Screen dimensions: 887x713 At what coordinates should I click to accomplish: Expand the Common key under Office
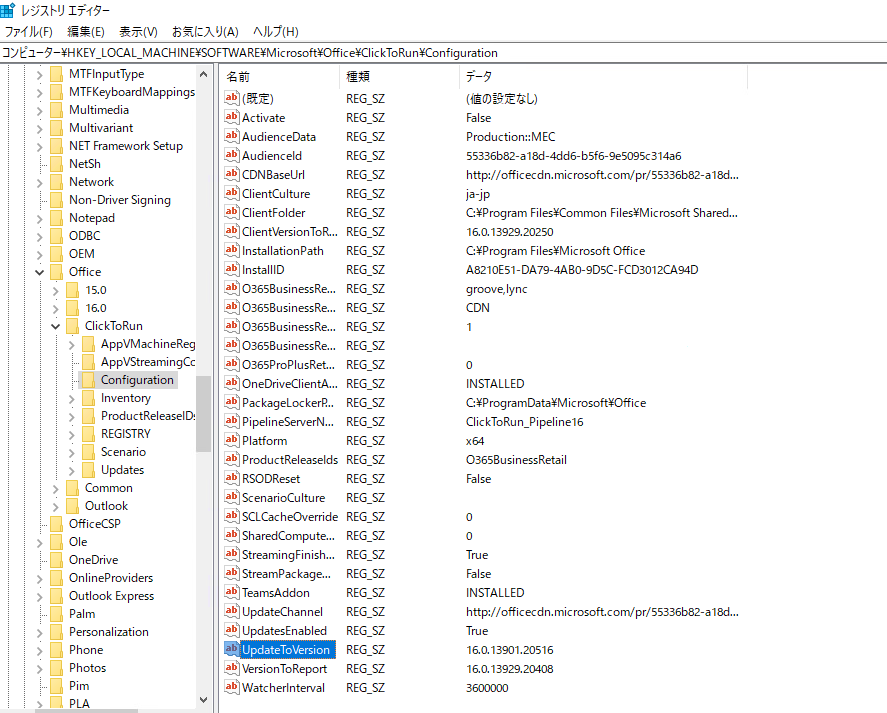click(55, 489)
